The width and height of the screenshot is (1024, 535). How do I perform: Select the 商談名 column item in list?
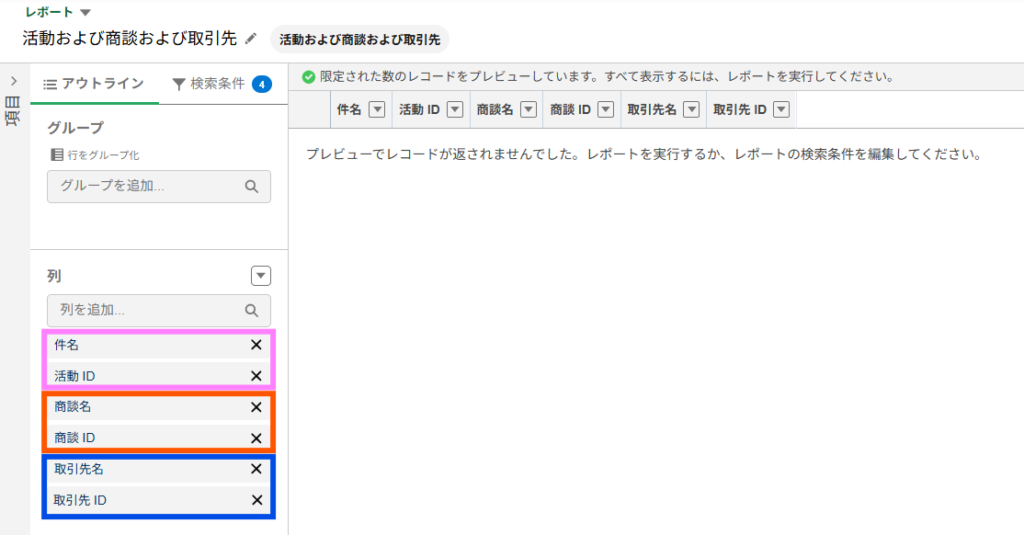159,407
